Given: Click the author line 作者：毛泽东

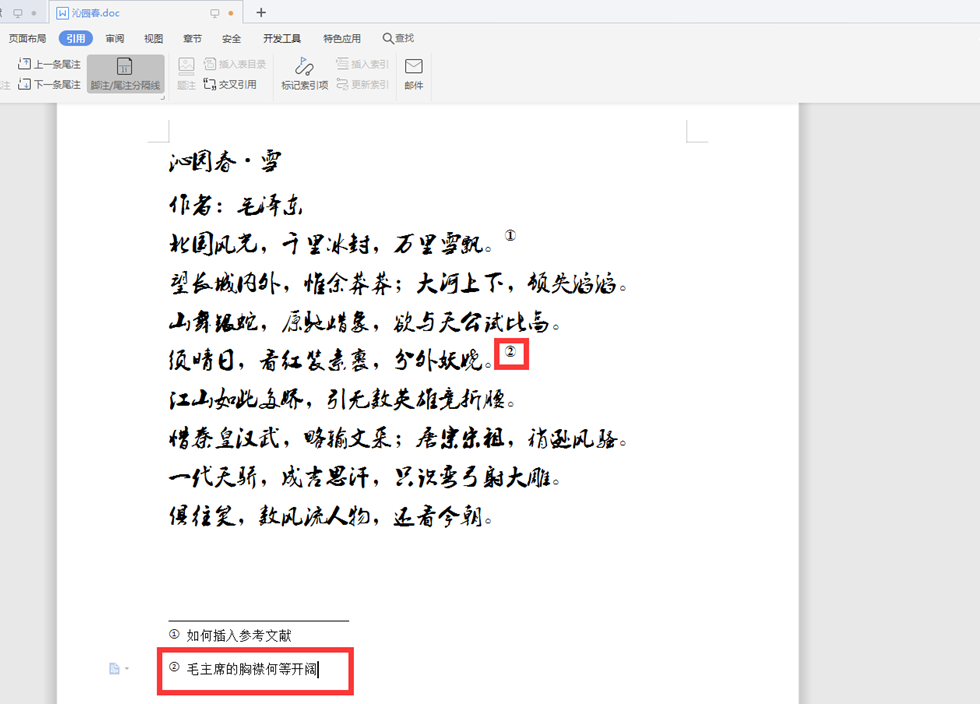Looking at the screenshot, I should [236, 204].
